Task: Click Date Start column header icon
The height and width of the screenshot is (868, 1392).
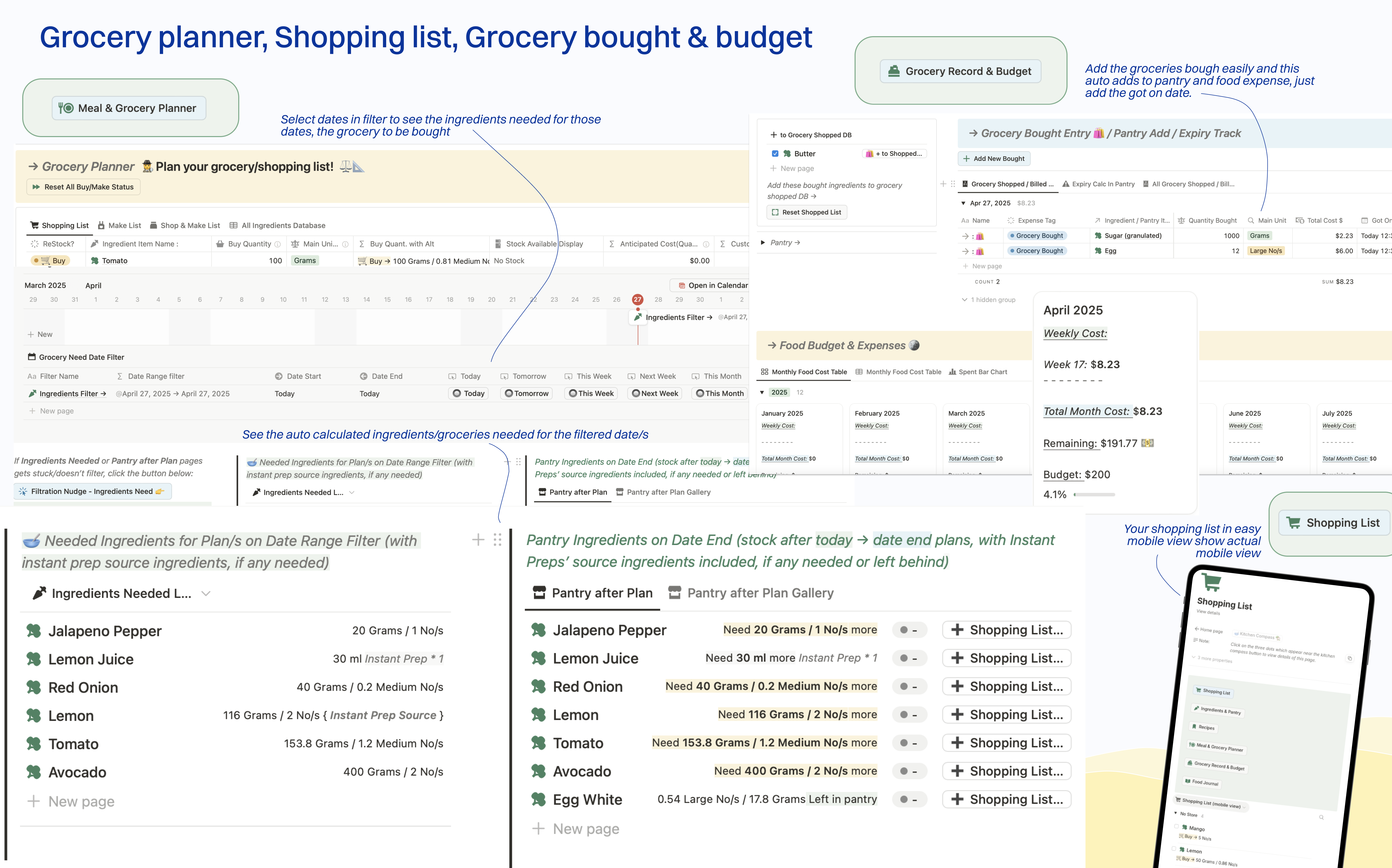Action: pyautogui.click(x=279, y=377)
